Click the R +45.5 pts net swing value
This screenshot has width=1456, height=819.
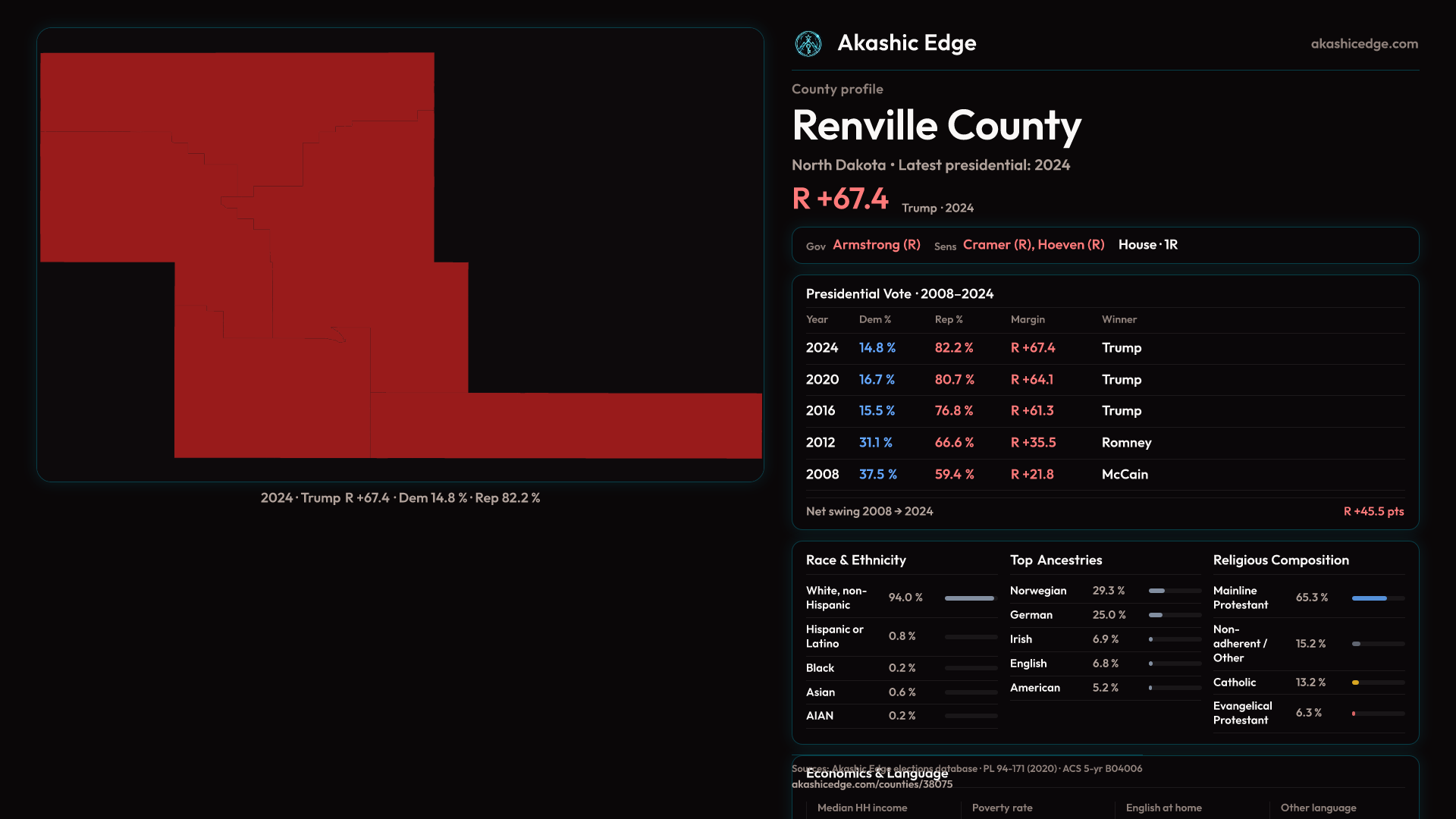[1373, 512]
